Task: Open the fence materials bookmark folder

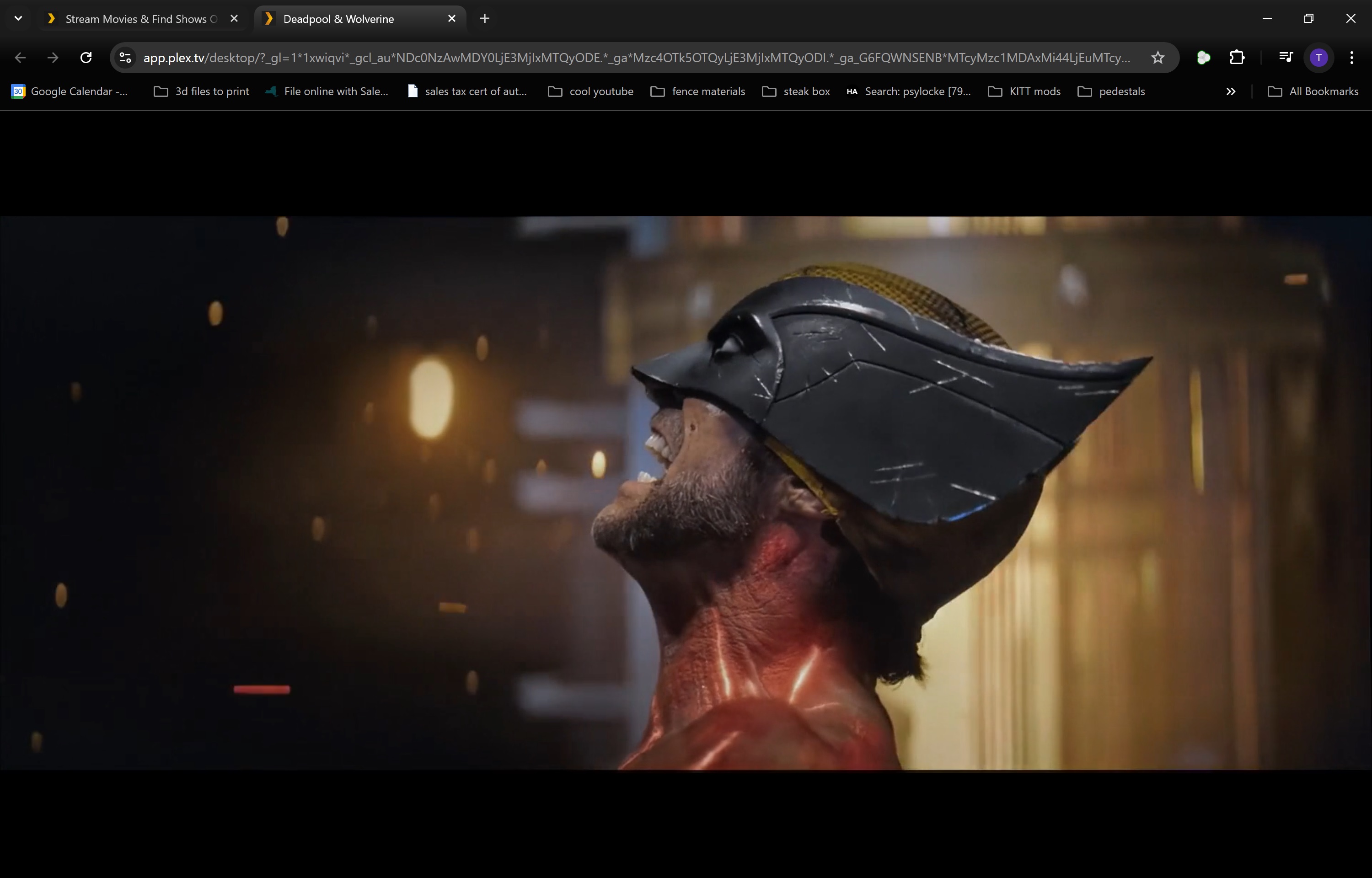Action: [x=698, y=91]
